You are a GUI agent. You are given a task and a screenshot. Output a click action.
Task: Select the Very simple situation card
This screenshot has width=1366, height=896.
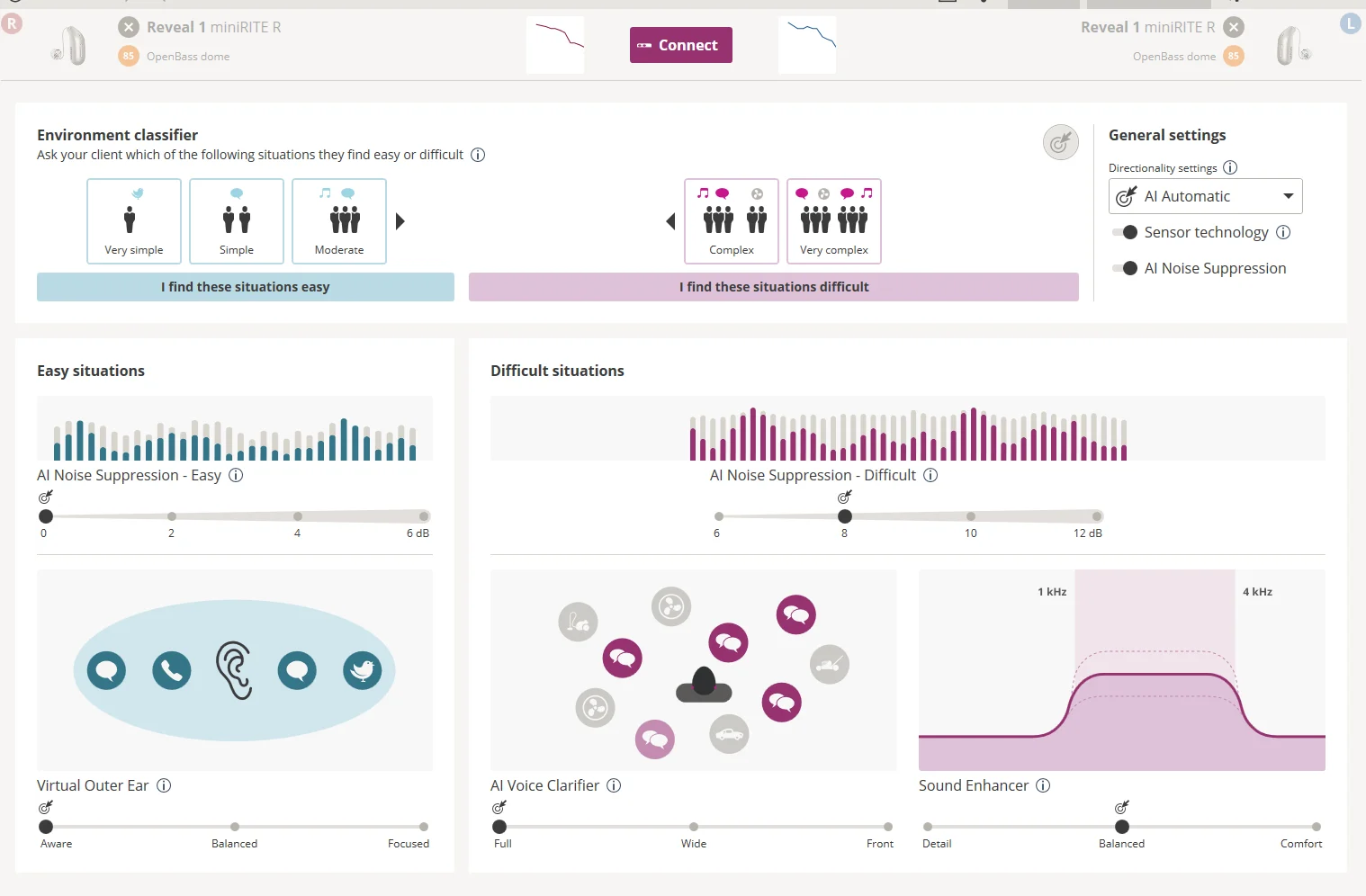click(134, 221)
